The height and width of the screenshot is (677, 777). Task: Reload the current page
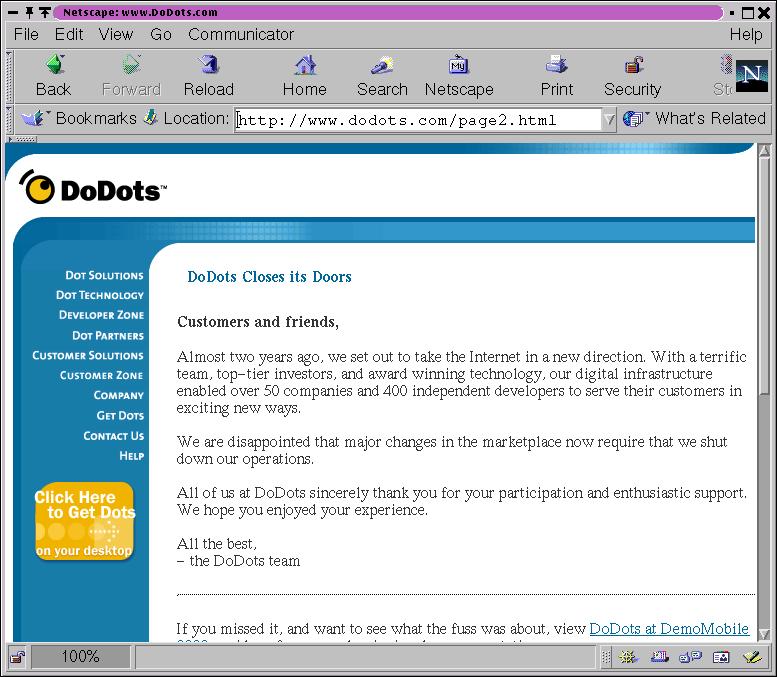(x=209, y=64)
